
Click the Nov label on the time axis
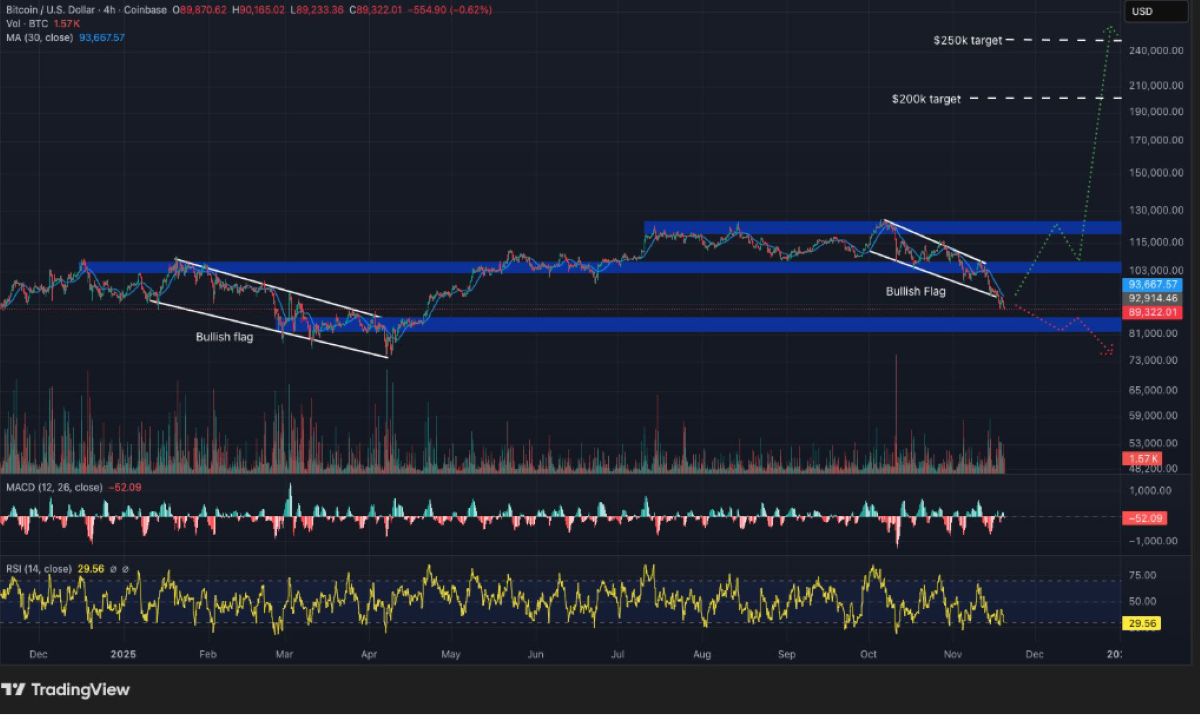click(951, 654)
